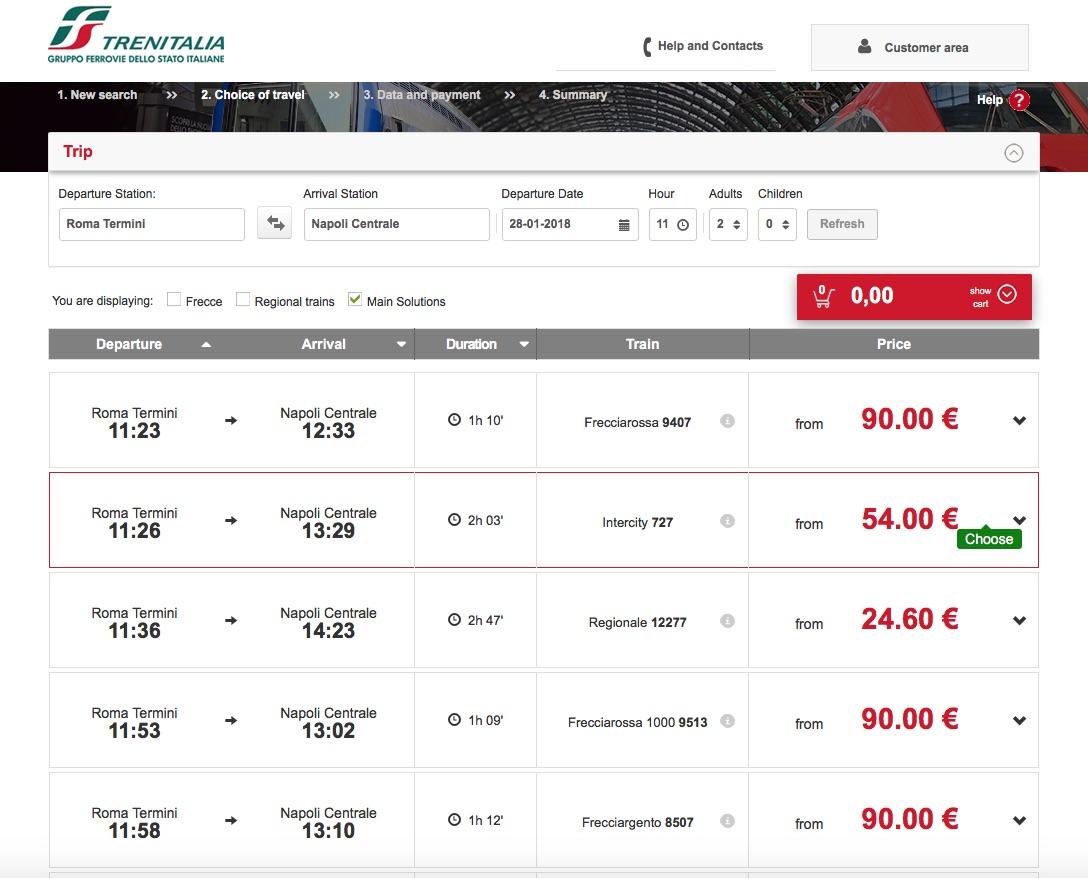Expand the 11:23 Frecciarossa 90.00 € fare row
This screenshot has height=878, width=1088.
click(1019, 421)
